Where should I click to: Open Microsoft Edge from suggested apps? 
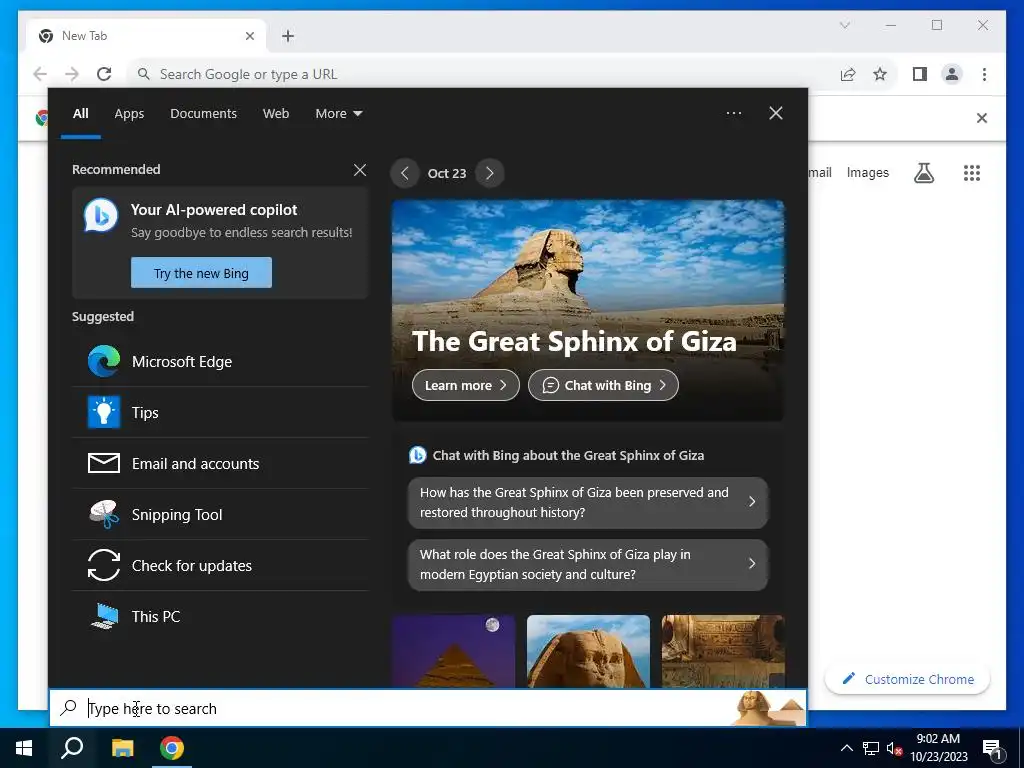[220, 361]
